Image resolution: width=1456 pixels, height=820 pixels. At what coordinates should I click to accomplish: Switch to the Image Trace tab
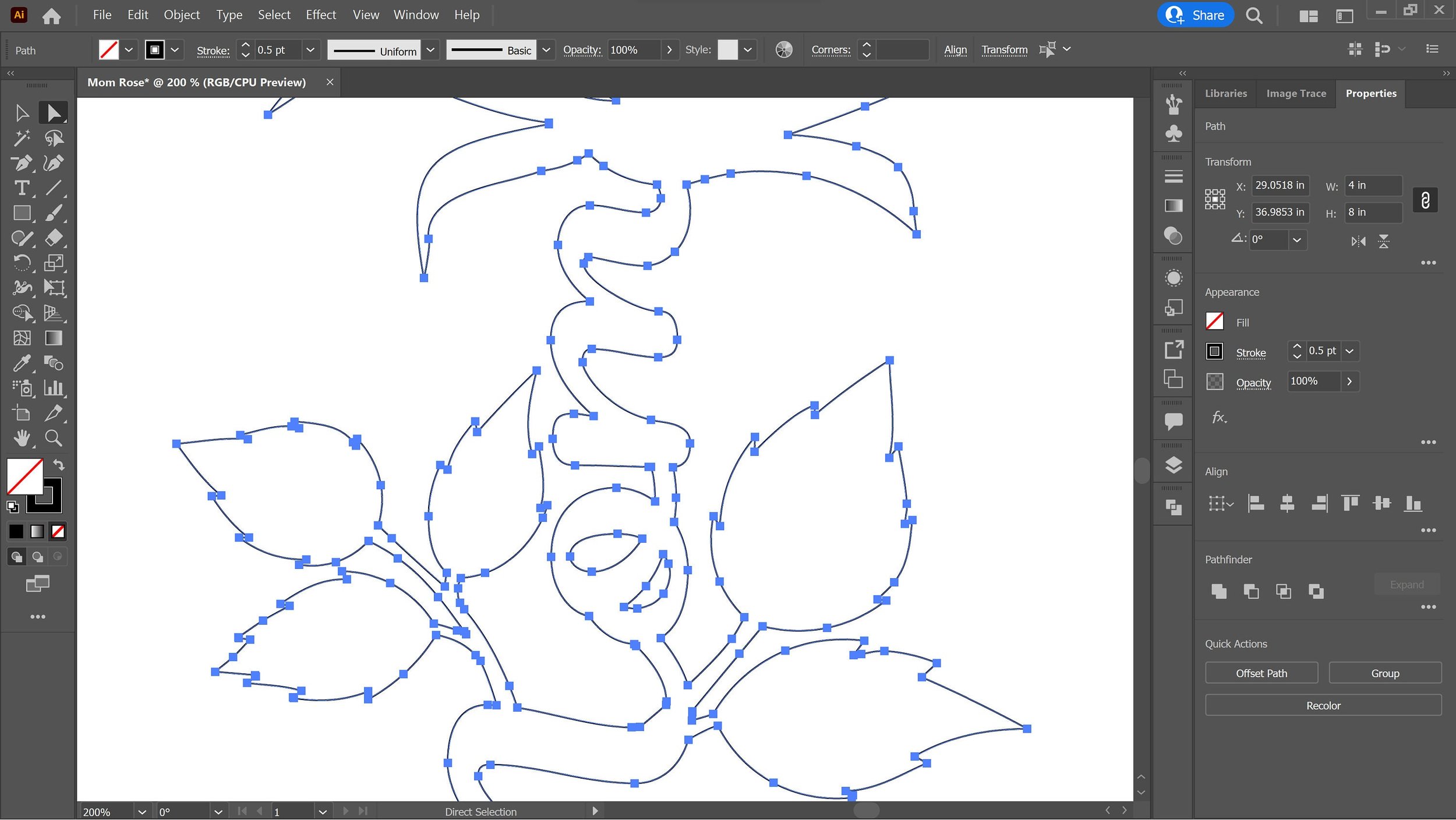1296,93
